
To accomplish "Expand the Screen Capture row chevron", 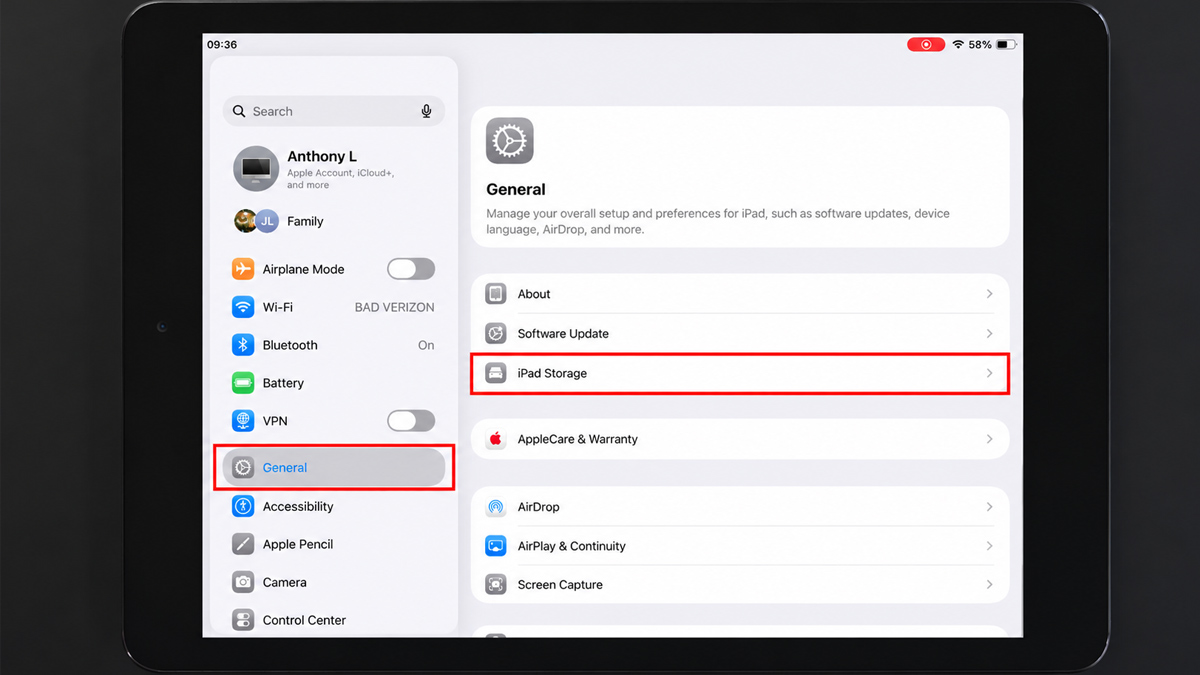I will (x=990, y=584).
